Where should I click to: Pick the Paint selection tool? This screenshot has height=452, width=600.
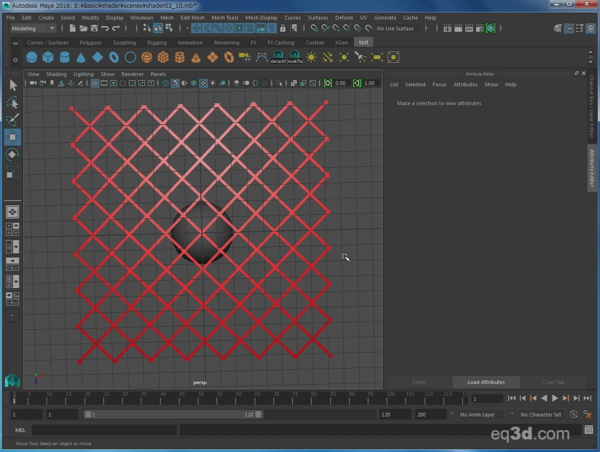(12, 120)
